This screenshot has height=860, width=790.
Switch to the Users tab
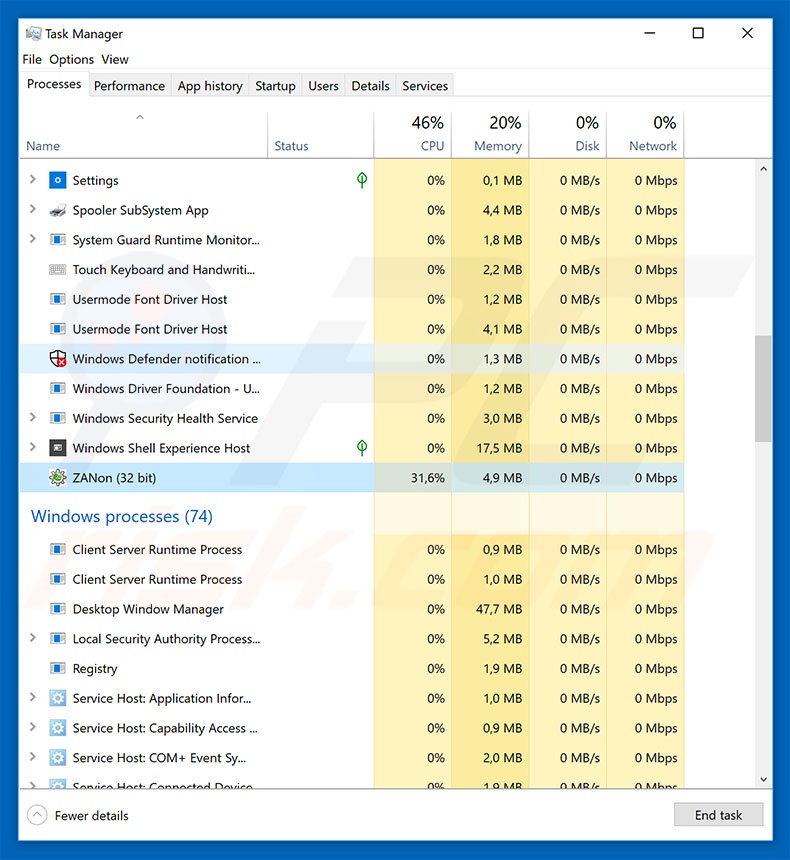click(323, 86)
